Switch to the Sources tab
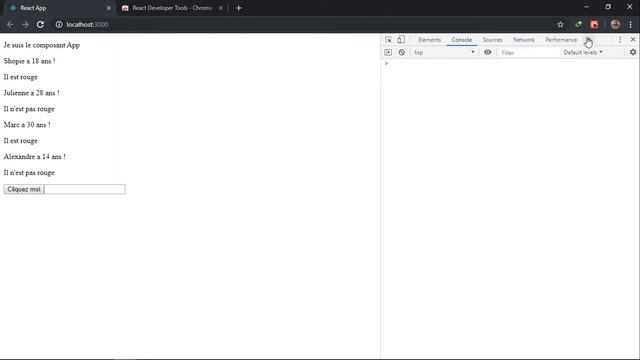 coord(492,40)
